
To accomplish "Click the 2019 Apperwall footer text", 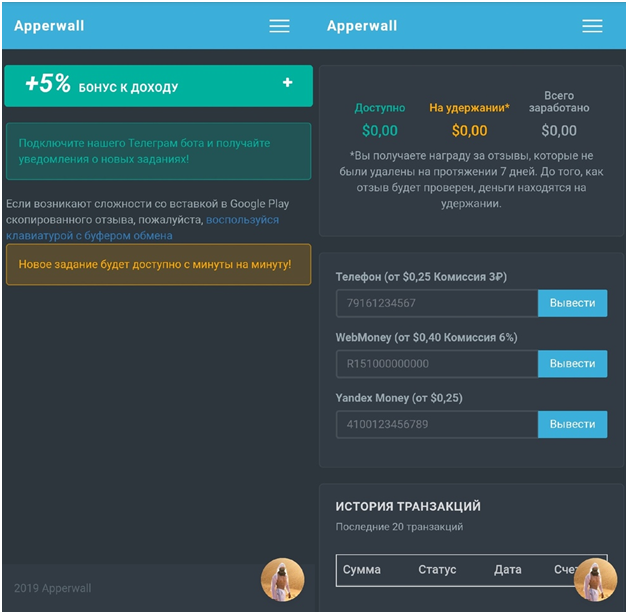I will [x=52, y=588].
